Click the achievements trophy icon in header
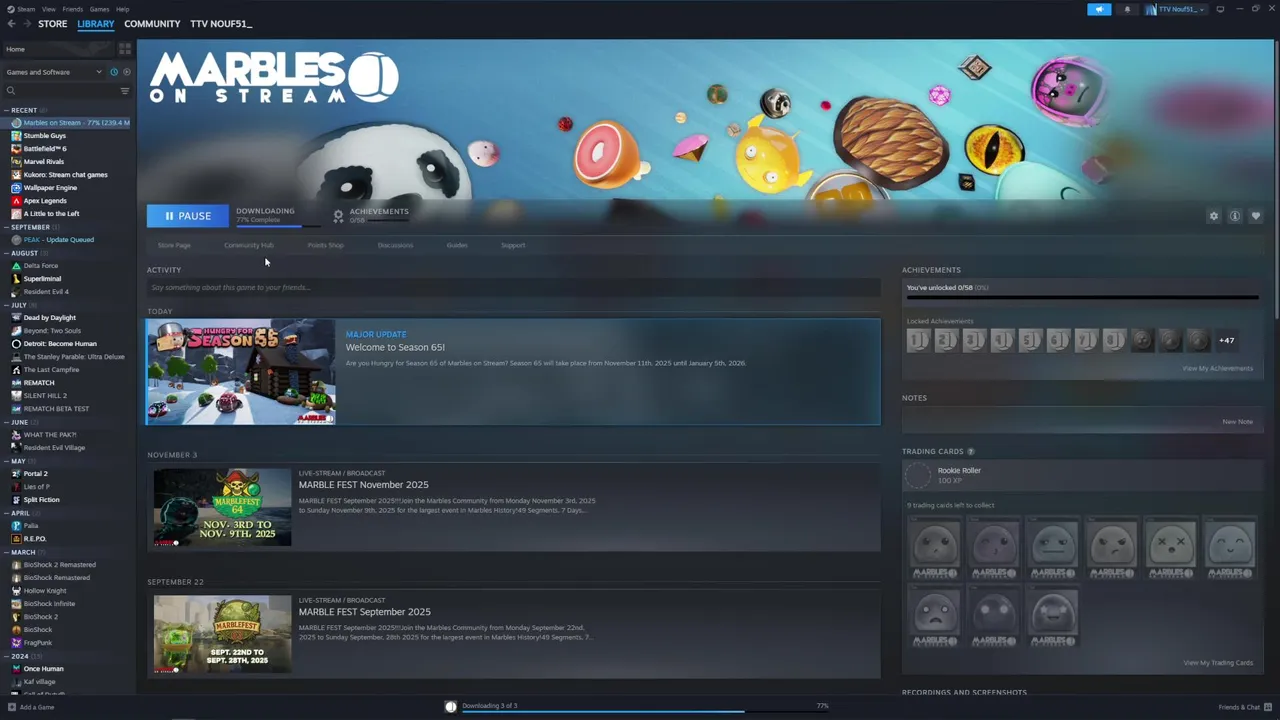Screen dimensions: 1280x720 pos(338,216)
